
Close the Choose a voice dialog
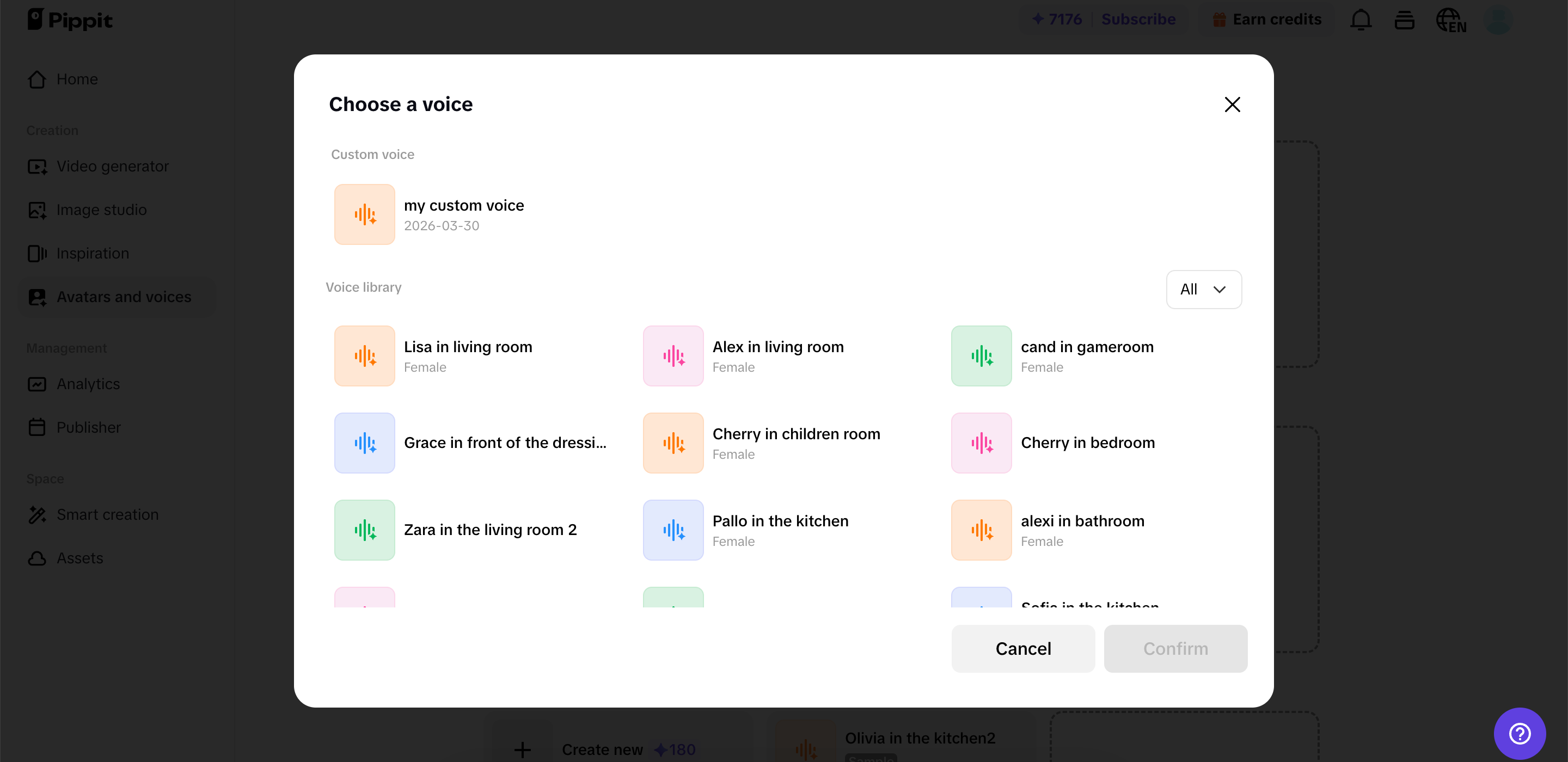[x=1232, y=105]
